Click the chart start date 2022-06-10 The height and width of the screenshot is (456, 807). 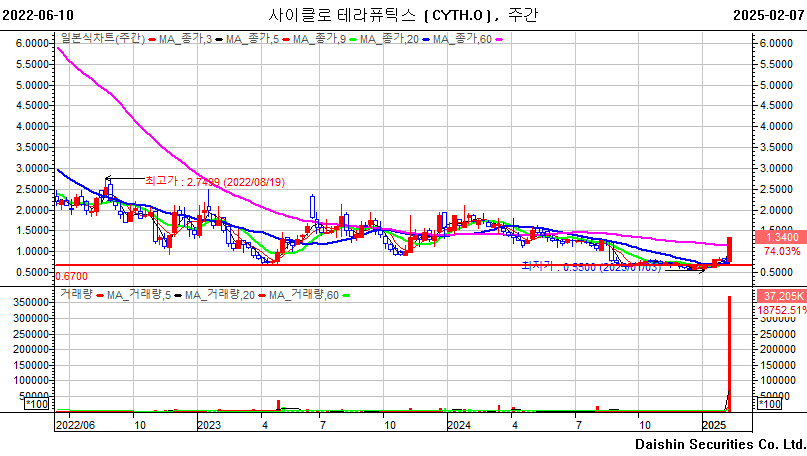pyautogui.click(x=38, y=15)
